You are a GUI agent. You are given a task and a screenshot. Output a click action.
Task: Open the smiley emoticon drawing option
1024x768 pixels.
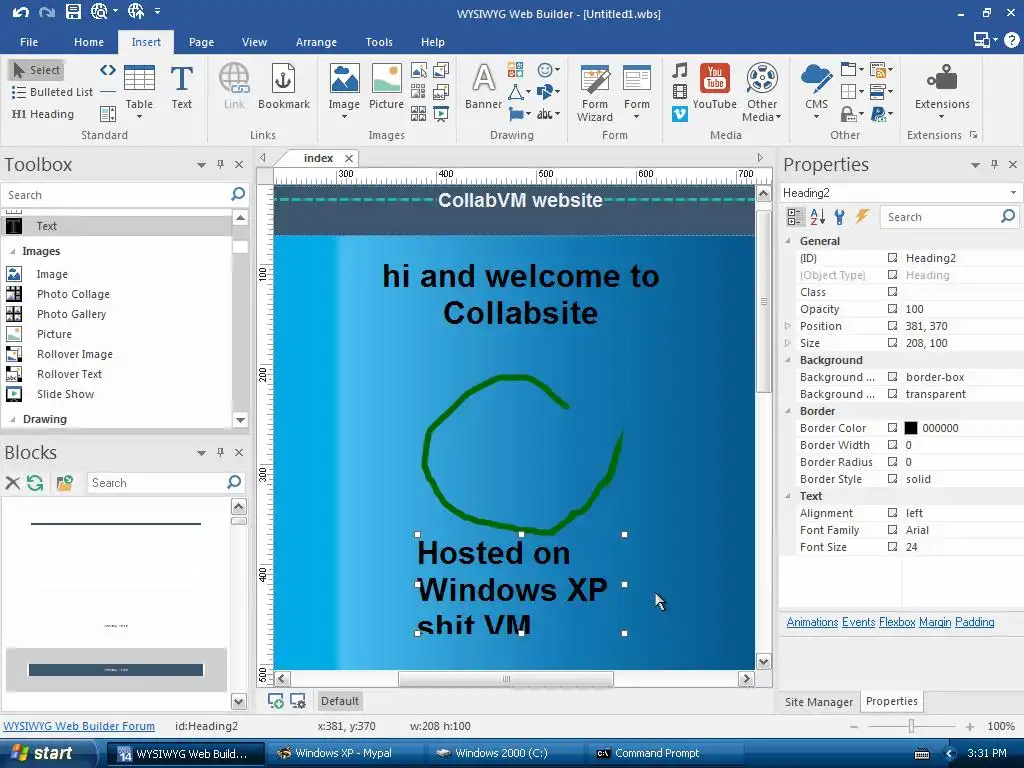[548, 70]
